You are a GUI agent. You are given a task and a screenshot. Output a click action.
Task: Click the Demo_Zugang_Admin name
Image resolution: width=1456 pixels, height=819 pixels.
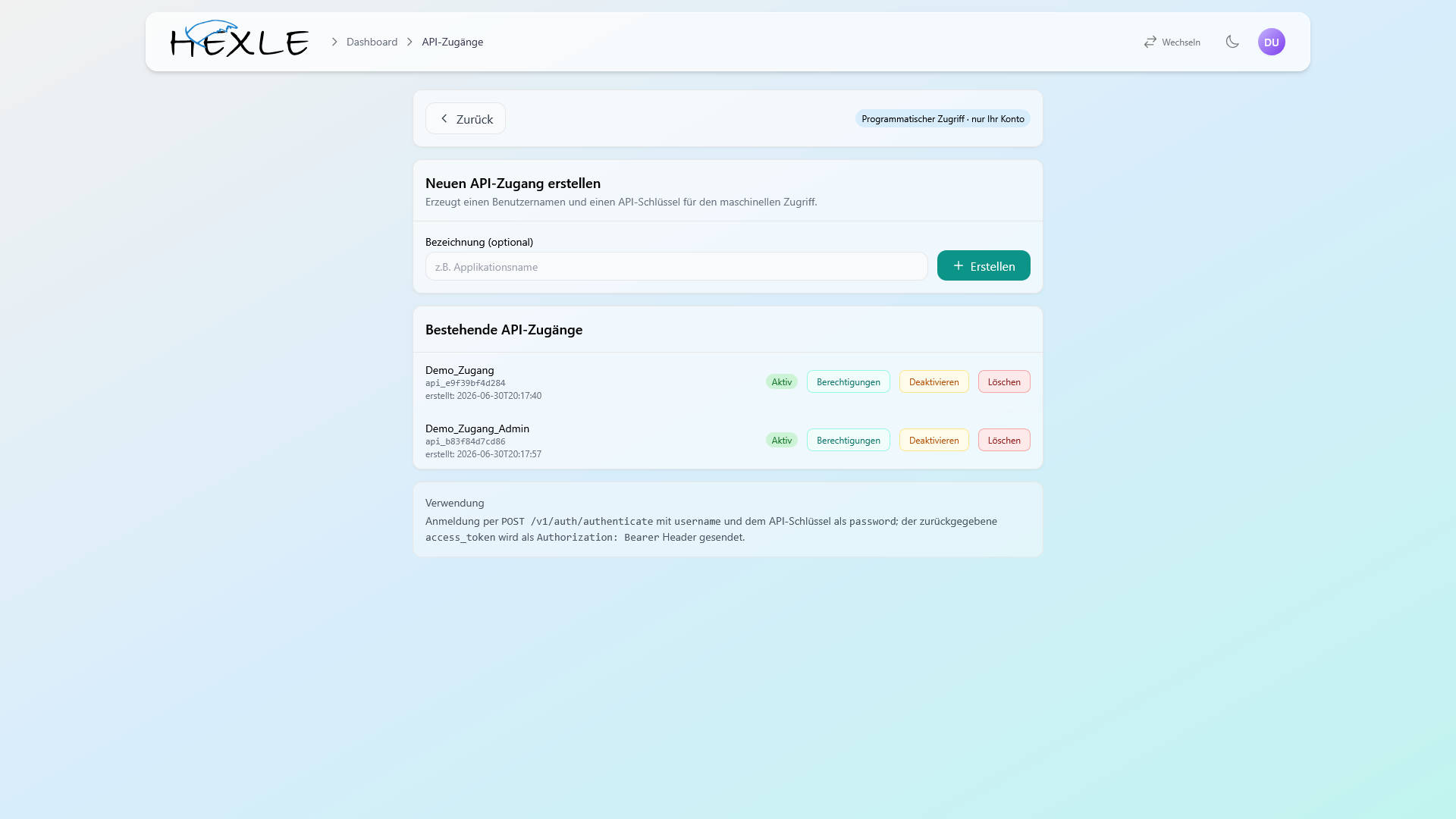tap(477, 428)
